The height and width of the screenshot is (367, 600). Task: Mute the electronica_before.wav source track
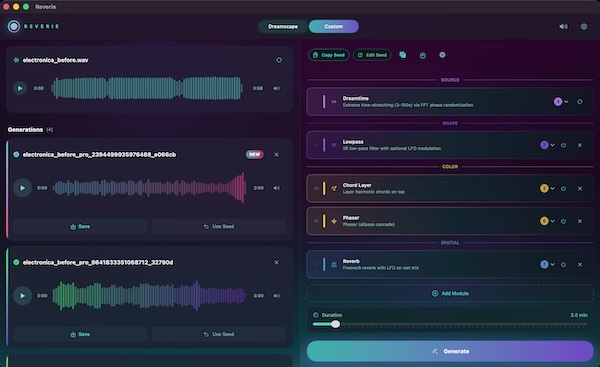pos(276,88)
